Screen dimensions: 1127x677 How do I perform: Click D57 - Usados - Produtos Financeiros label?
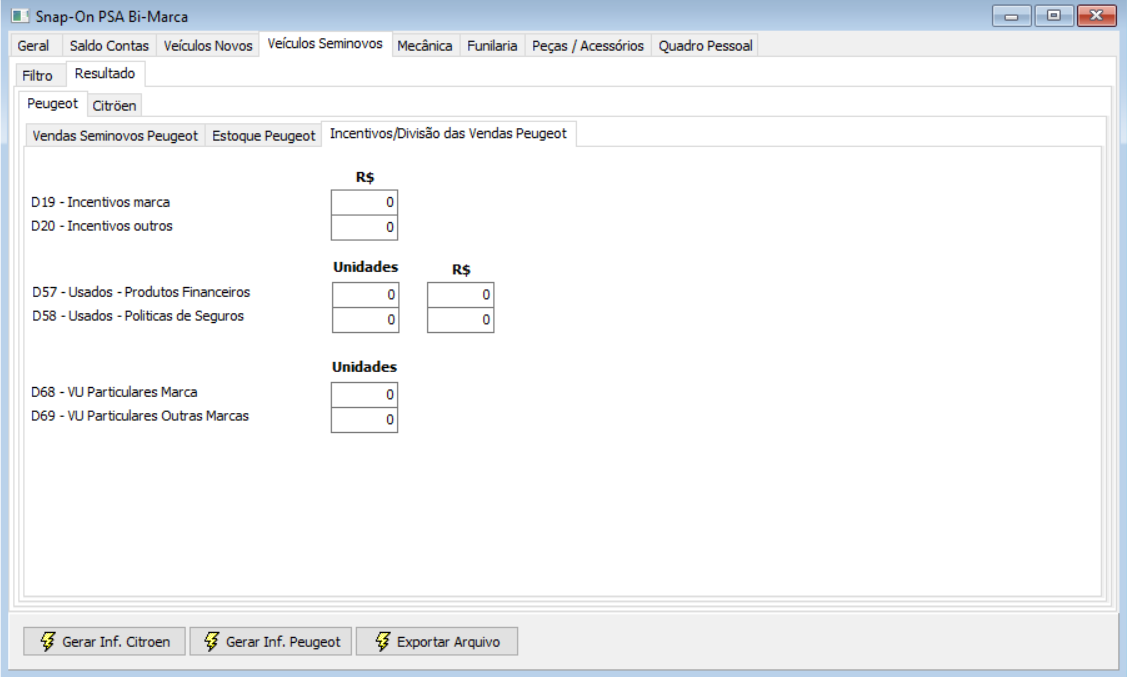[x=141, y=292]
